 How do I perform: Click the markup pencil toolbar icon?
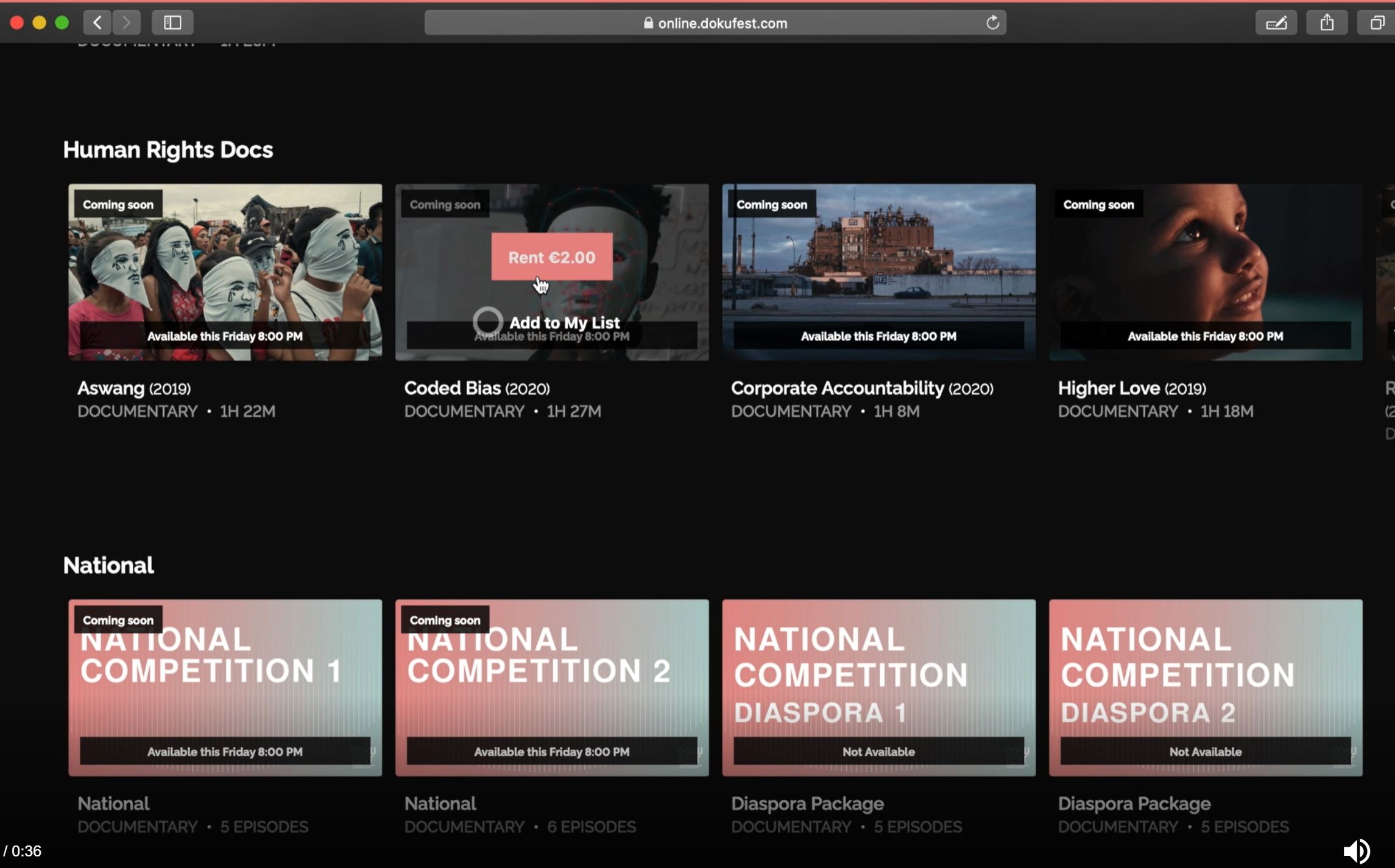(x=1276, y=23)
